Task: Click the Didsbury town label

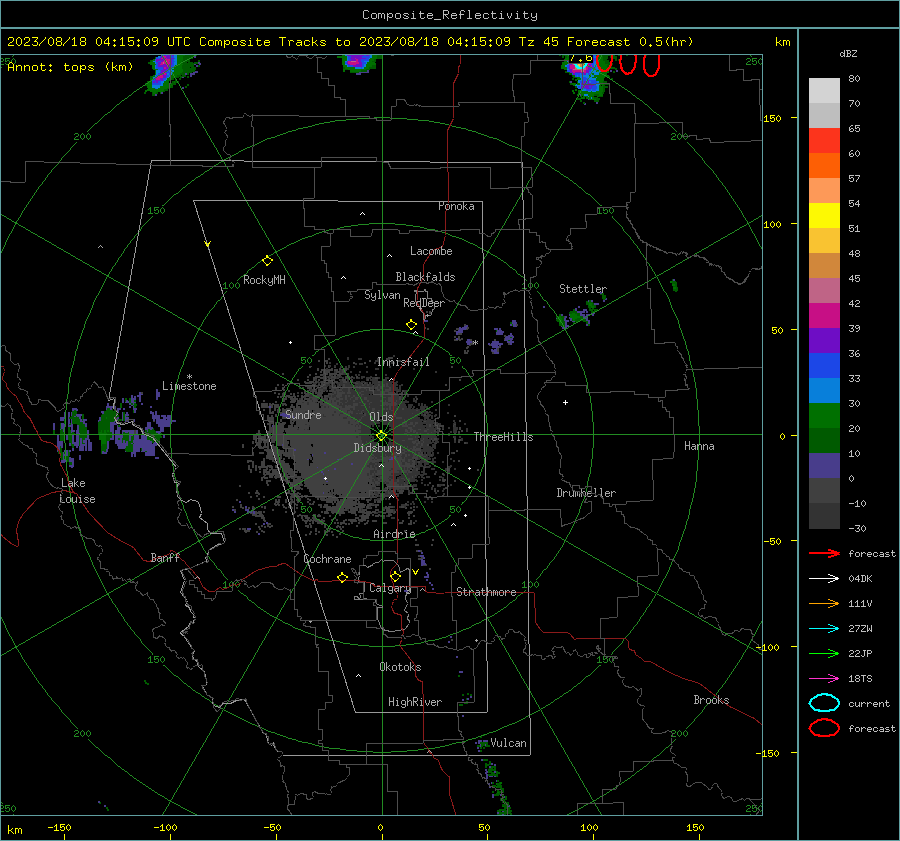Action: 377,448
